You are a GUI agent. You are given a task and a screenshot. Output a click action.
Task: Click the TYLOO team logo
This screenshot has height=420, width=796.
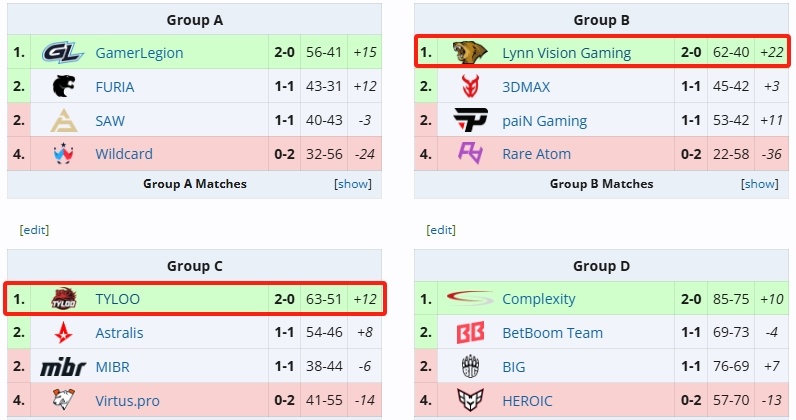pos(64,299)
